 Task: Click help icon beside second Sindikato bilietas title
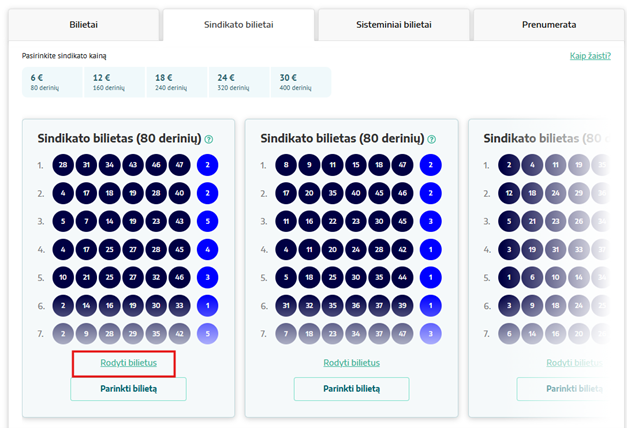tap(431, 139)
